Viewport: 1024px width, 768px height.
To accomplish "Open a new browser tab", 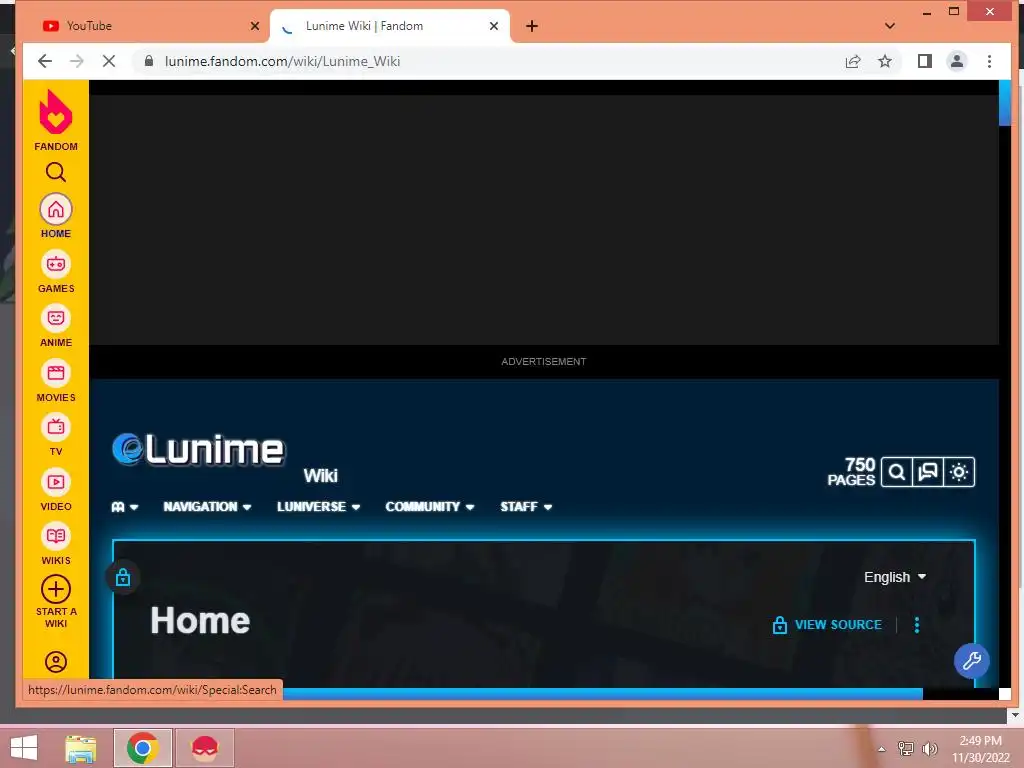I will point(532,26).
